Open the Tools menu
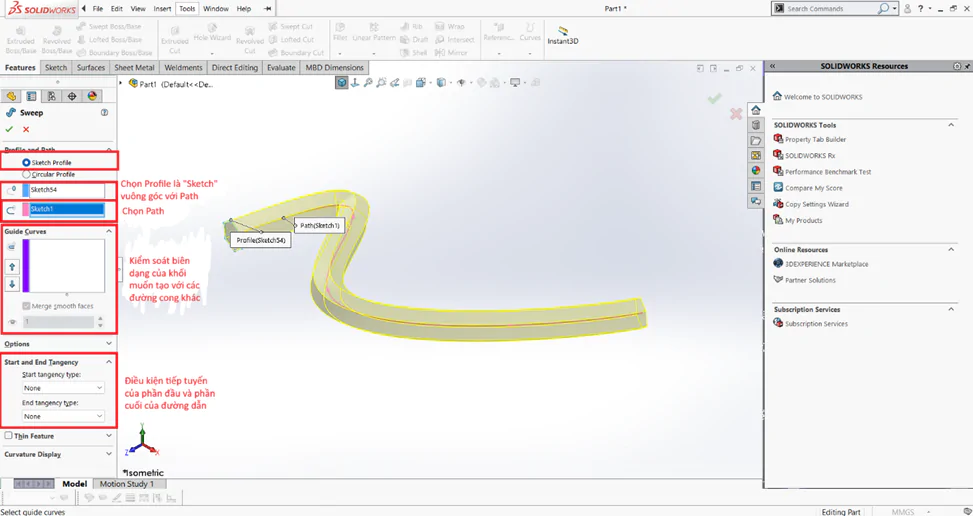 (187, 9)
